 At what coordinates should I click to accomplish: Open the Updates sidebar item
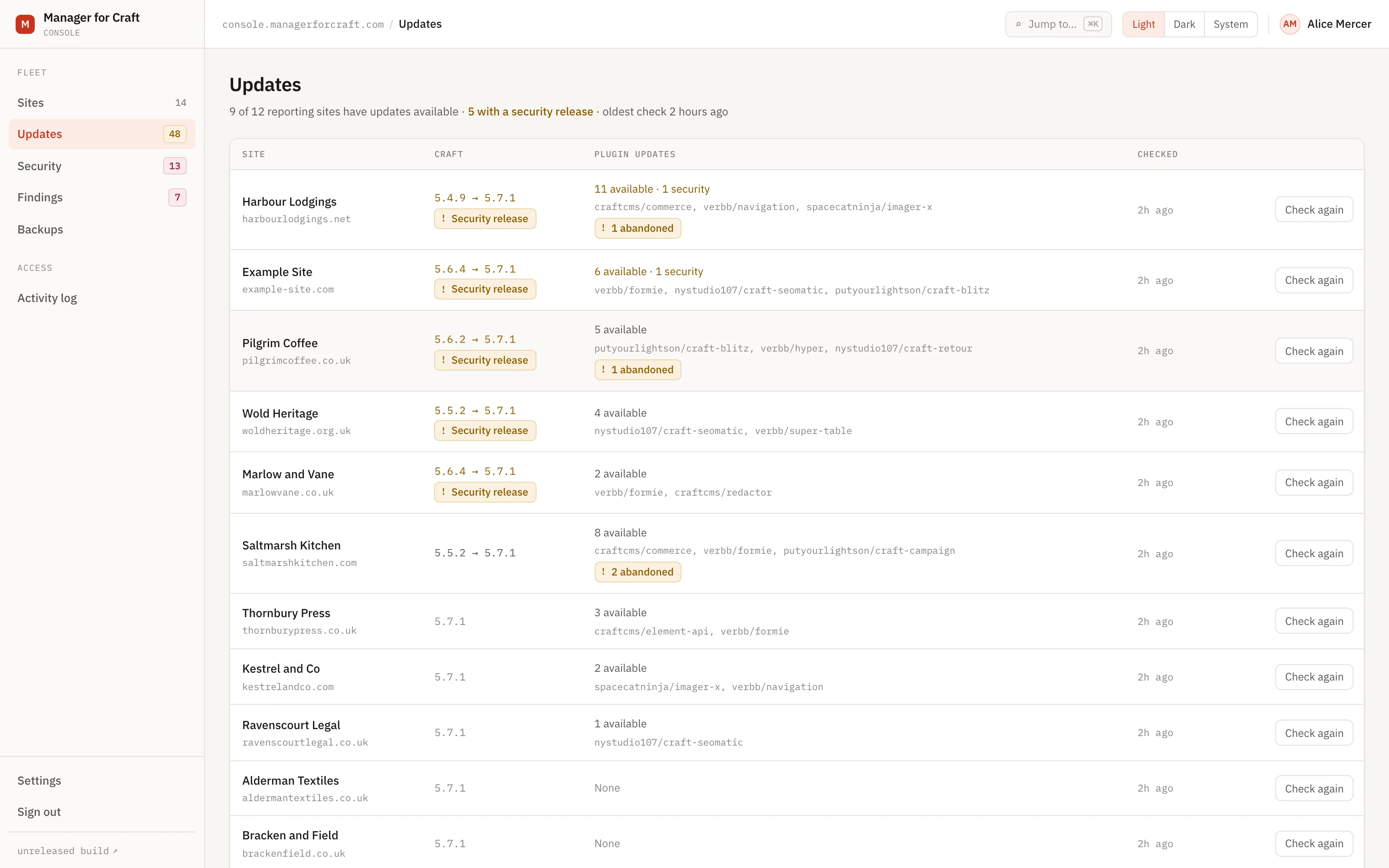[102, 134]
